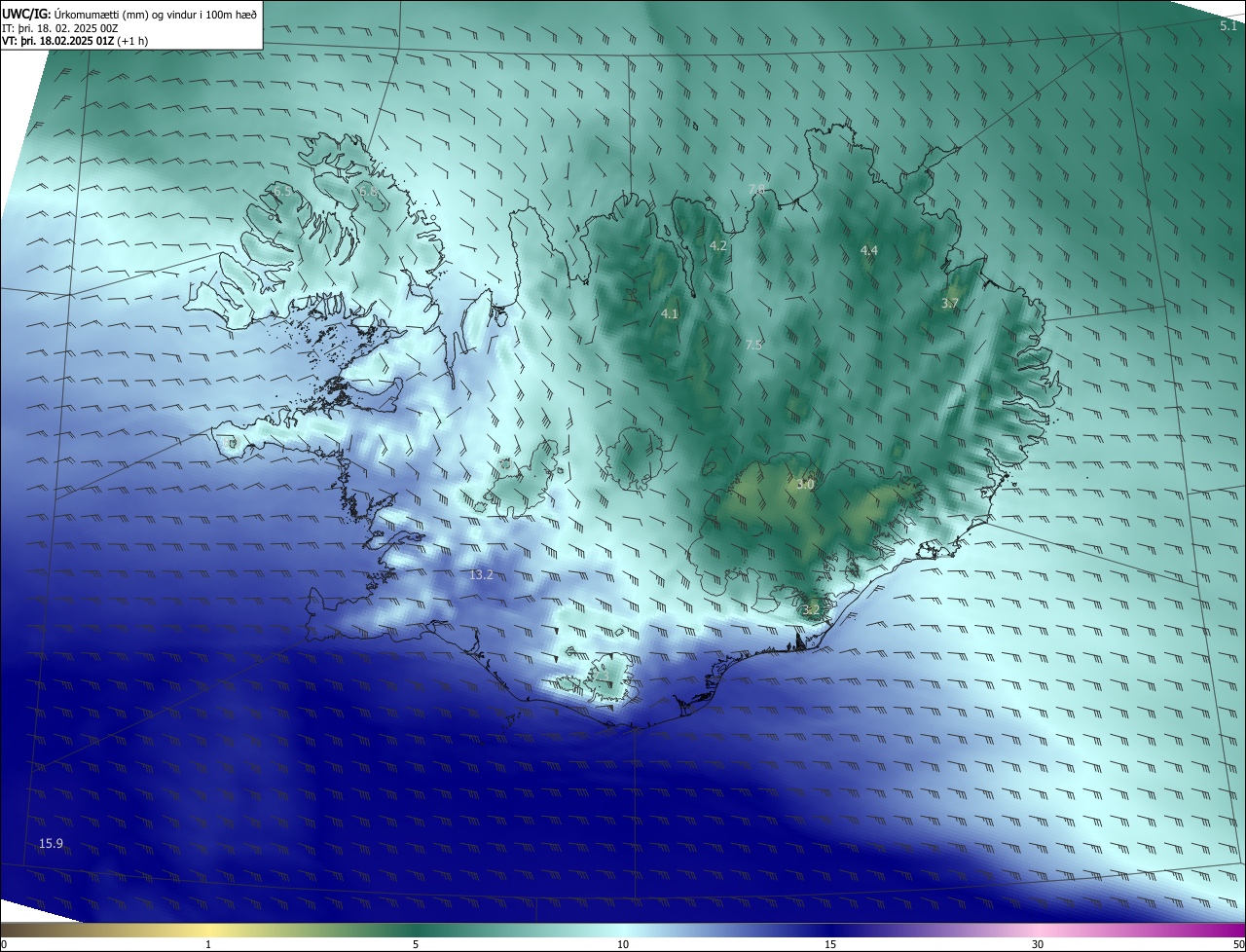This screenshot has width=1246, height=952.
Task: Click the 3.7 value label on the map
Action: (950, 304)
